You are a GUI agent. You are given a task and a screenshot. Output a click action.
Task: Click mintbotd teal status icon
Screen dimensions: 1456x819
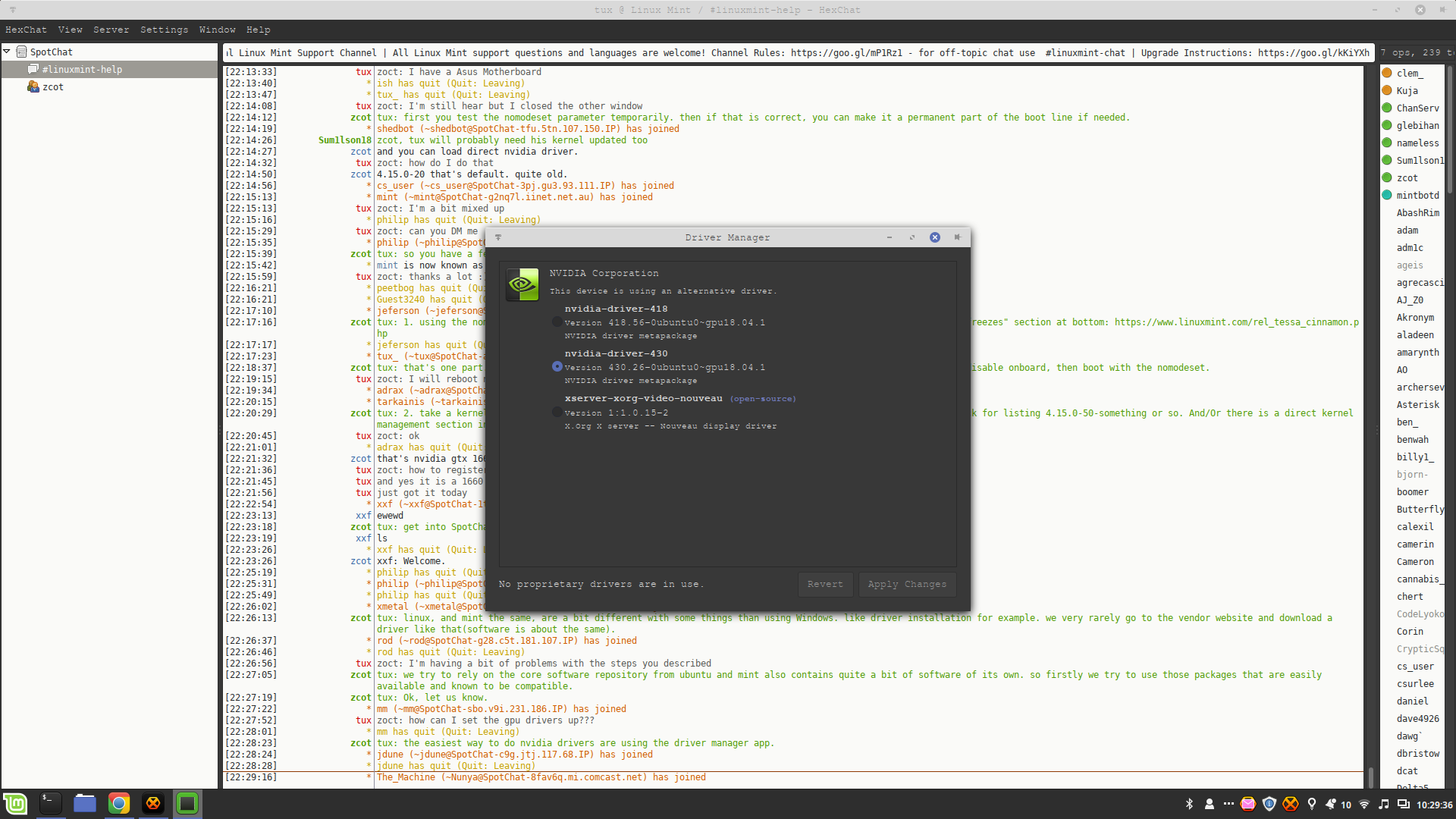pyautogui.click(x=1387, y=195)
